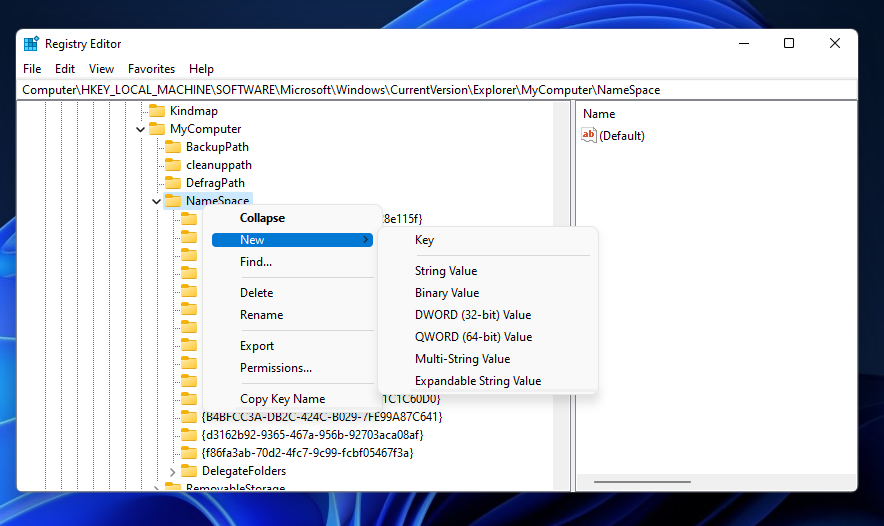Screen dimensions: 884x526
Task: Select the Kindmap key
Action: click(193, 111)
